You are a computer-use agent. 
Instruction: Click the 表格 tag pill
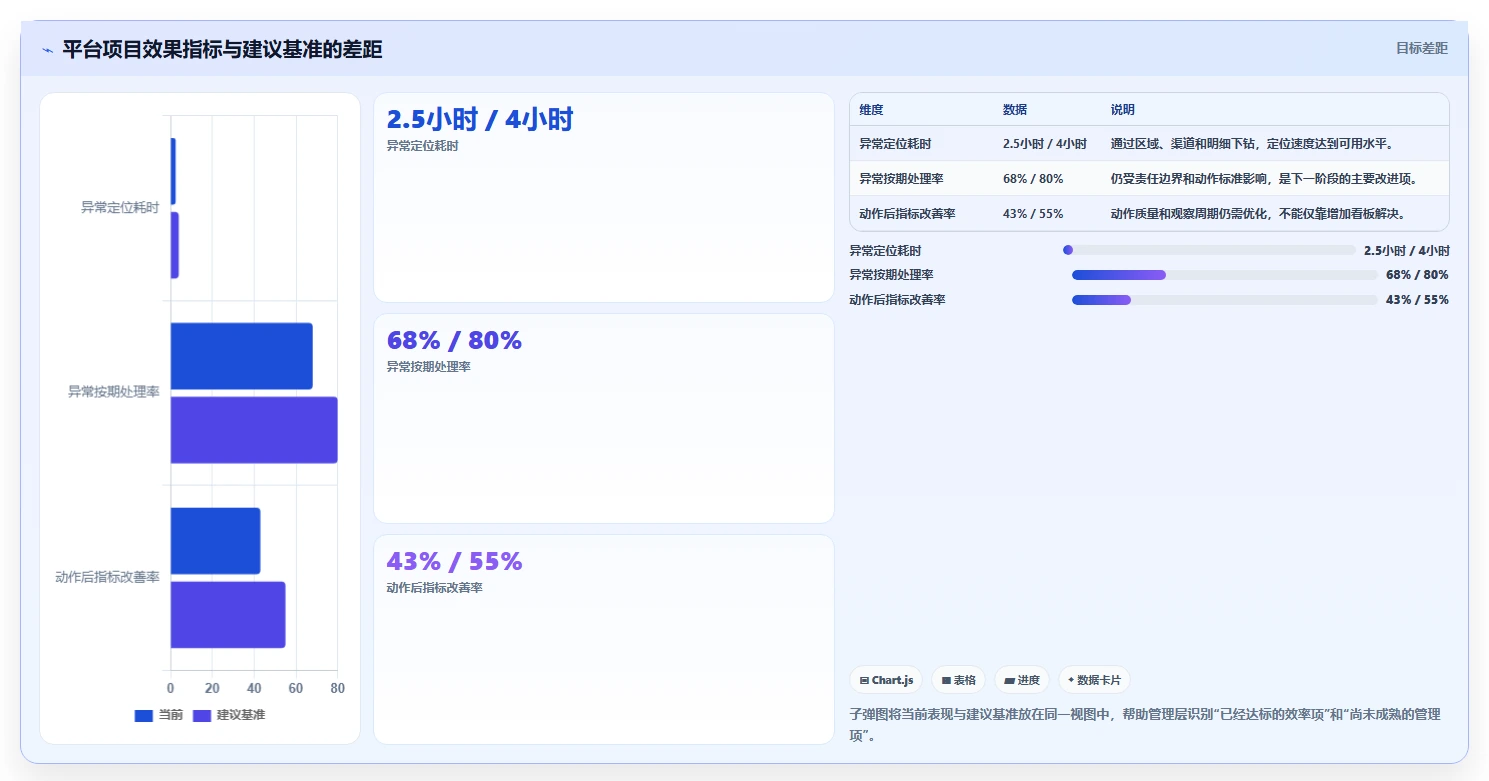click(x=958, y=680)
